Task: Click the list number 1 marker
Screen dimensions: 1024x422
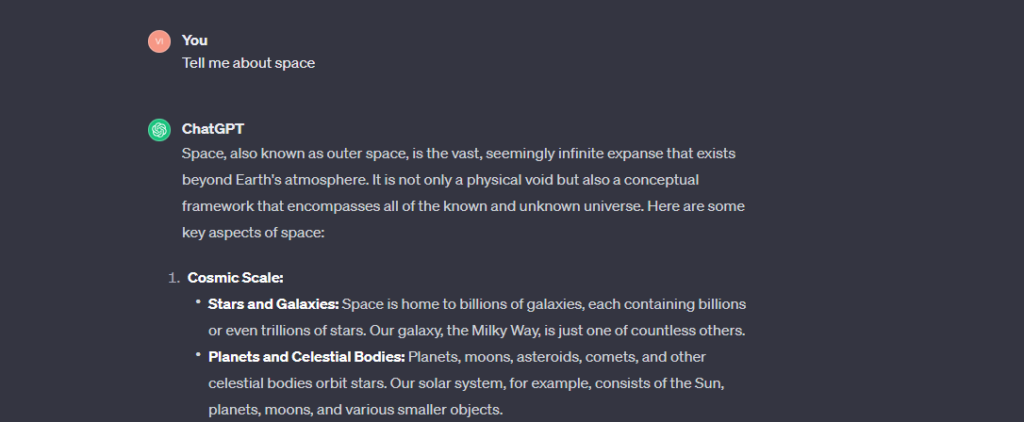Action: (172, 278)
